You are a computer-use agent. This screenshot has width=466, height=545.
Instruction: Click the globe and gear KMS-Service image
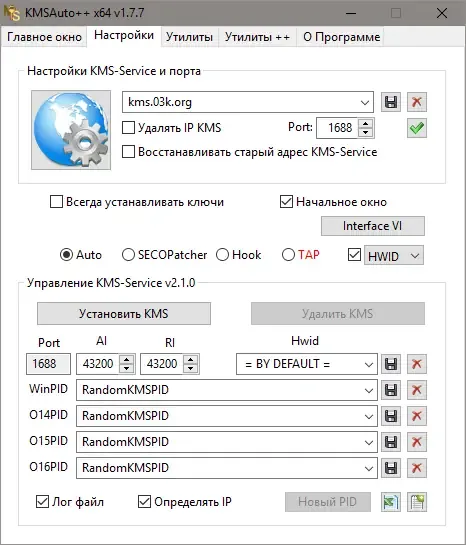click(71, 130)
